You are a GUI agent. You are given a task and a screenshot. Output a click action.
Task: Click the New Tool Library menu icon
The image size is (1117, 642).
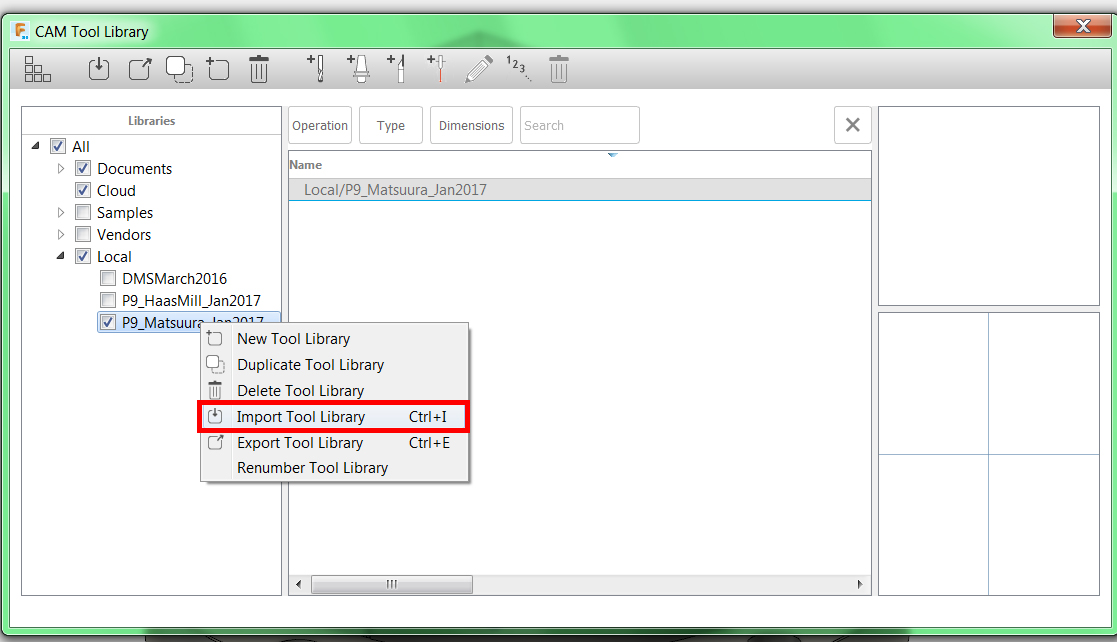coord(215,338)
